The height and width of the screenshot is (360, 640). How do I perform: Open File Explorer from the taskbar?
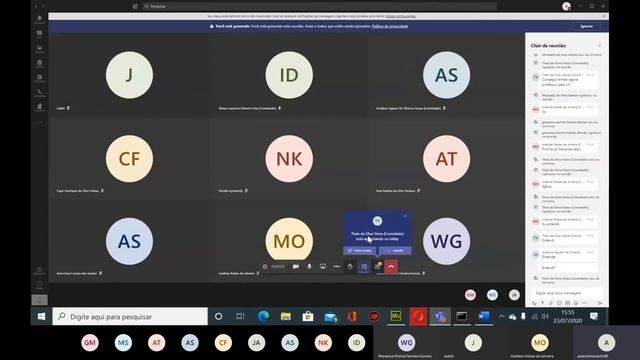click(x=285, y=316)
